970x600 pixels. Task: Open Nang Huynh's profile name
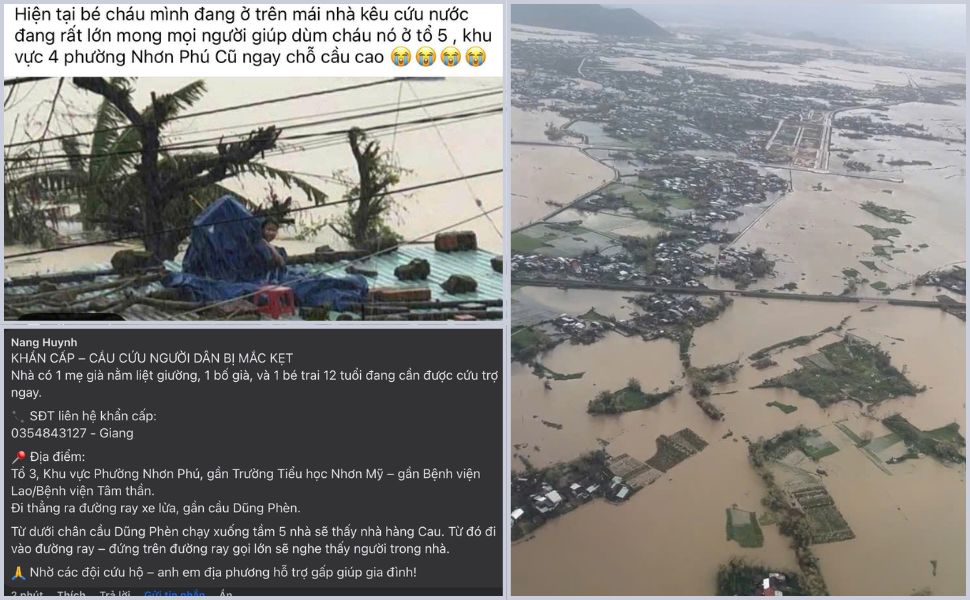44,342
